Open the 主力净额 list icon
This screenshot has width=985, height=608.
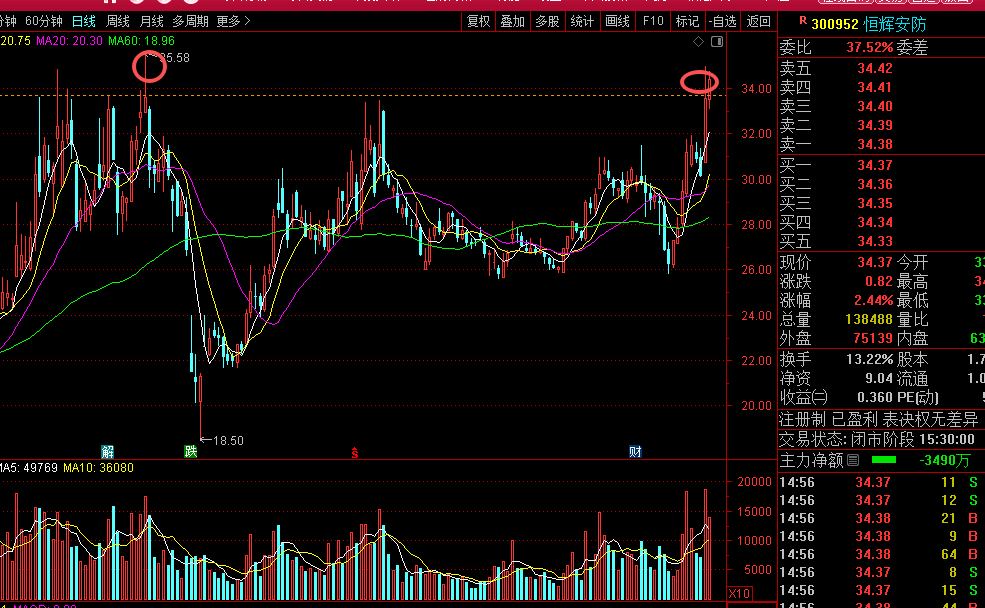(x=853, y=460)
